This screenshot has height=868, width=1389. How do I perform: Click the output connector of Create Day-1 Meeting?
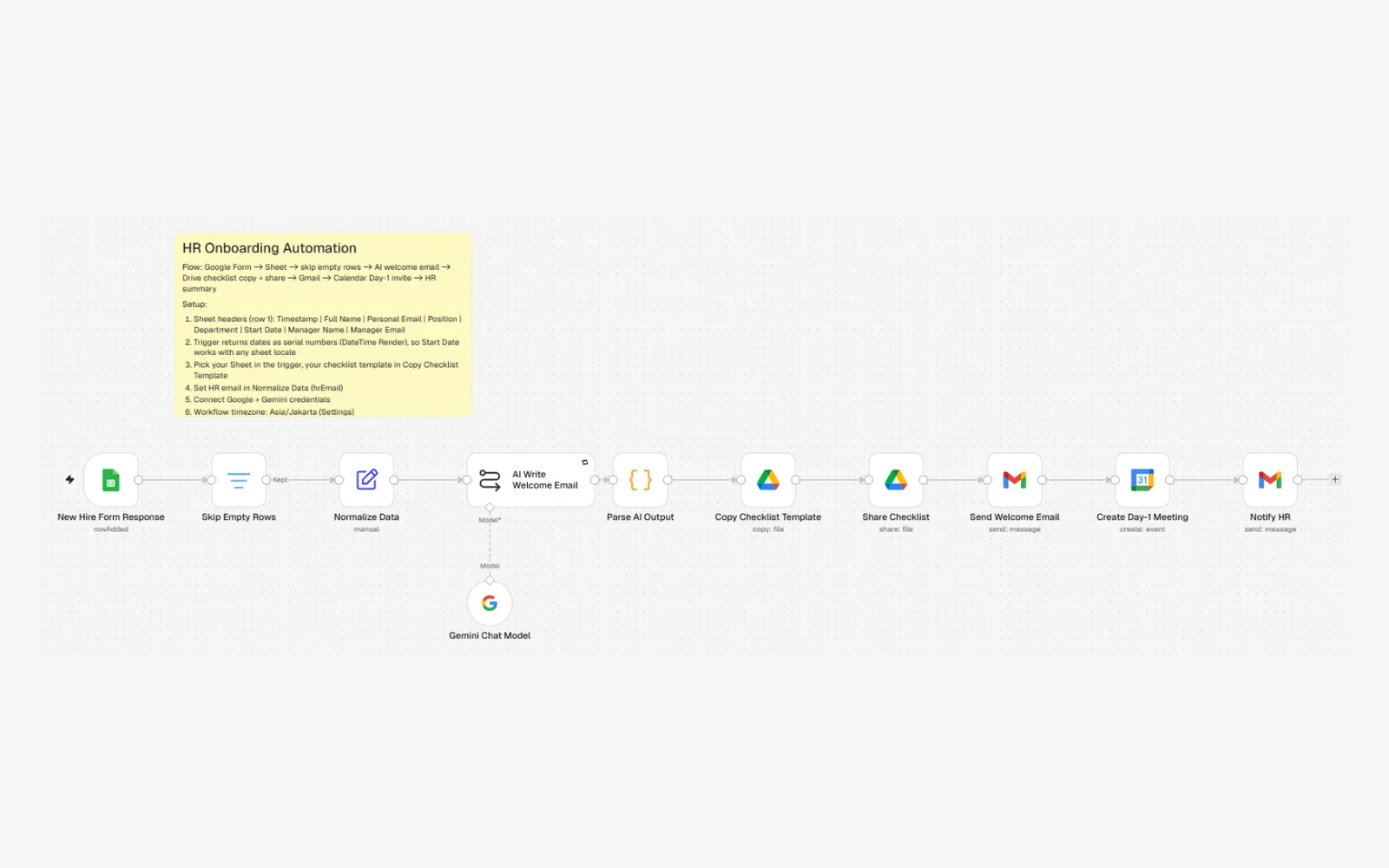1169,480
